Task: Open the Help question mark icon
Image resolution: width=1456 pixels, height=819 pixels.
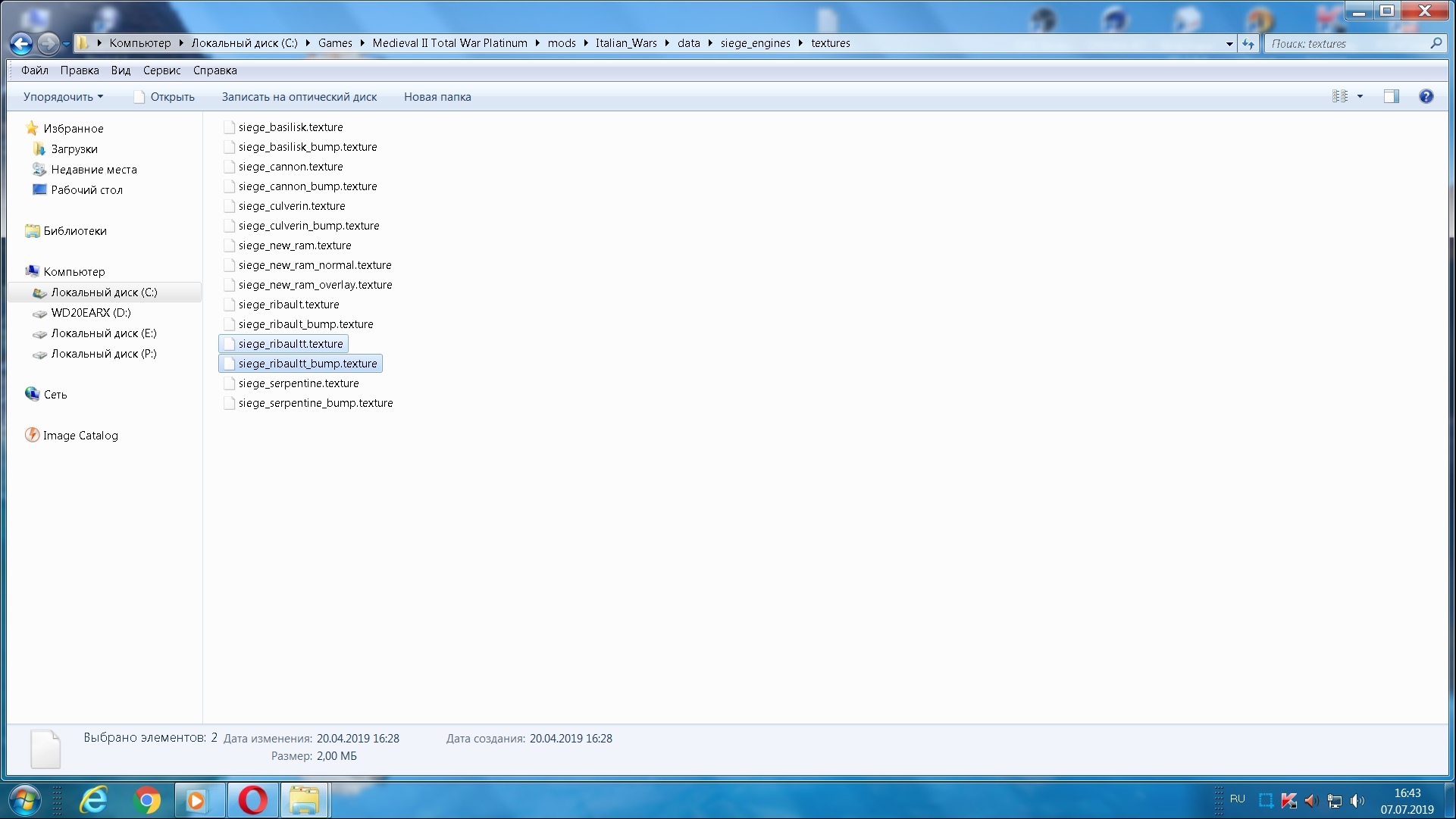Action: 1426,96
